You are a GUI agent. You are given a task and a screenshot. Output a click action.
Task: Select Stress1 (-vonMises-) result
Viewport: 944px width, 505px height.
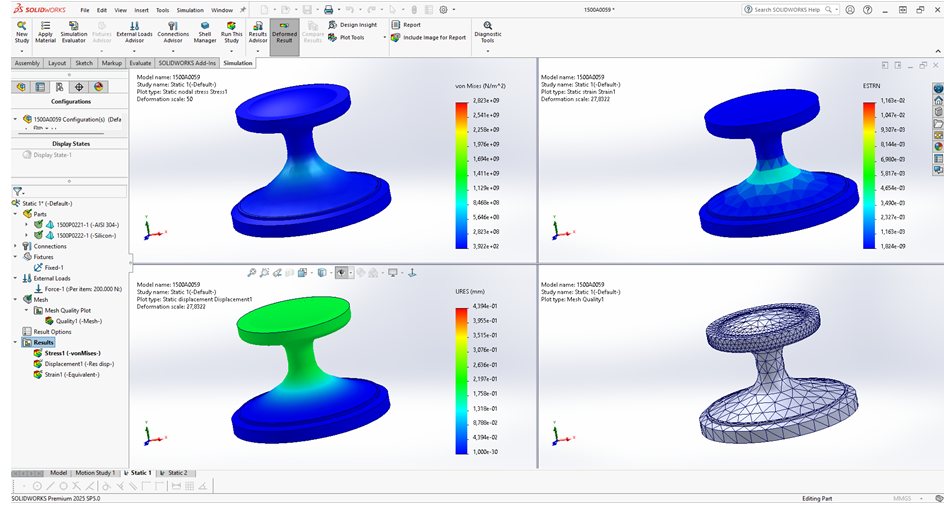(67, 353)
